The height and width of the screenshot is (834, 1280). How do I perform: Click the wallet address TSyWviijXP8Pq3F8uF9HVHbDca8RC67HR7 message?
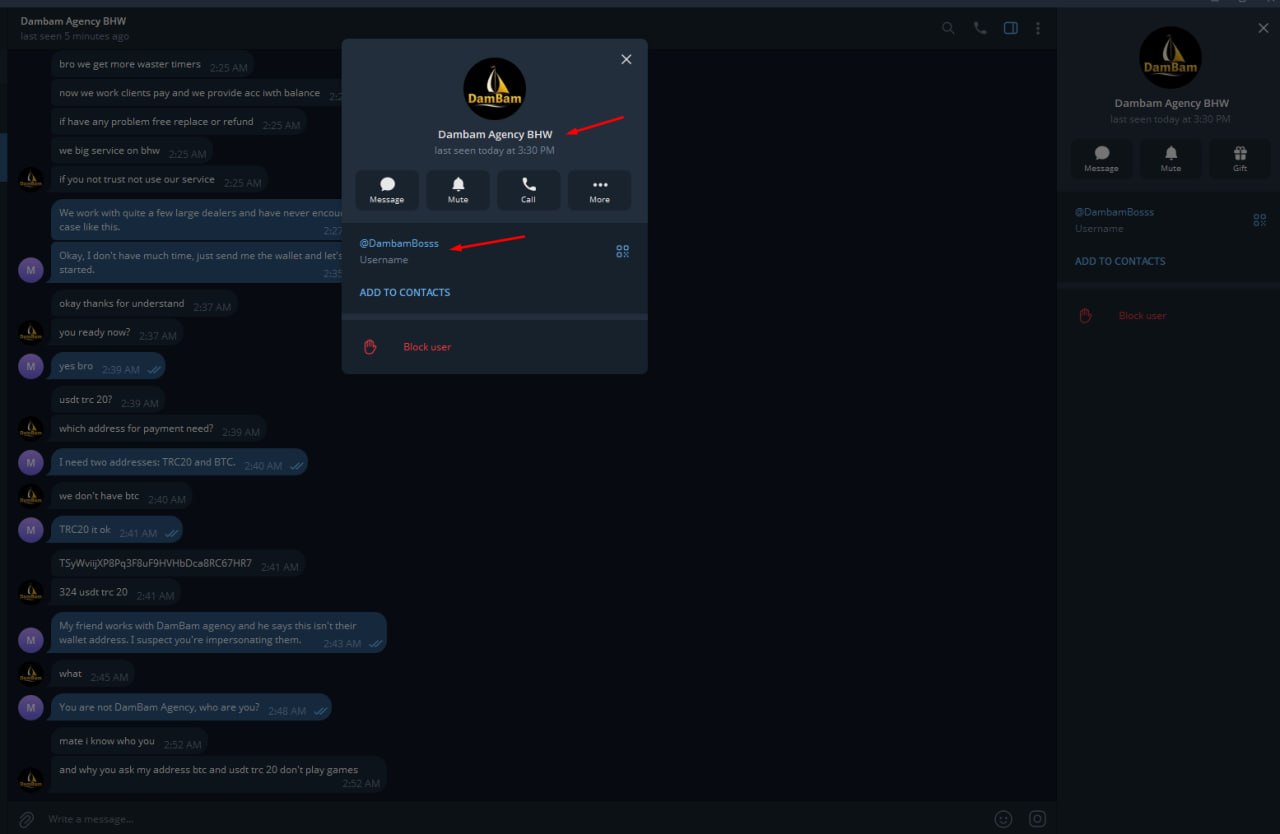point(177,564)
